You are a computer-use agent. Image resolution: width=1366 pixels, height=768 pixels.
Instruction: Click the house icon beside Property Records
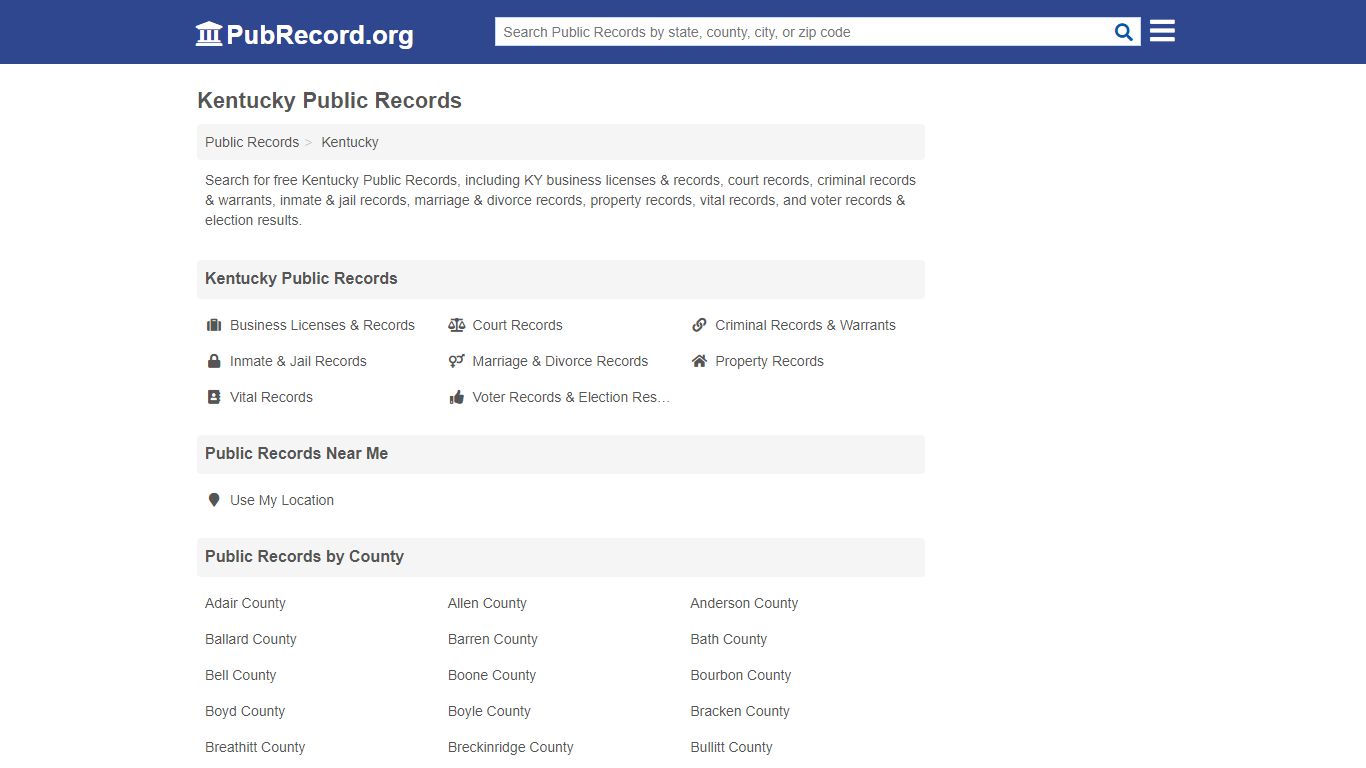pos(699,361)
